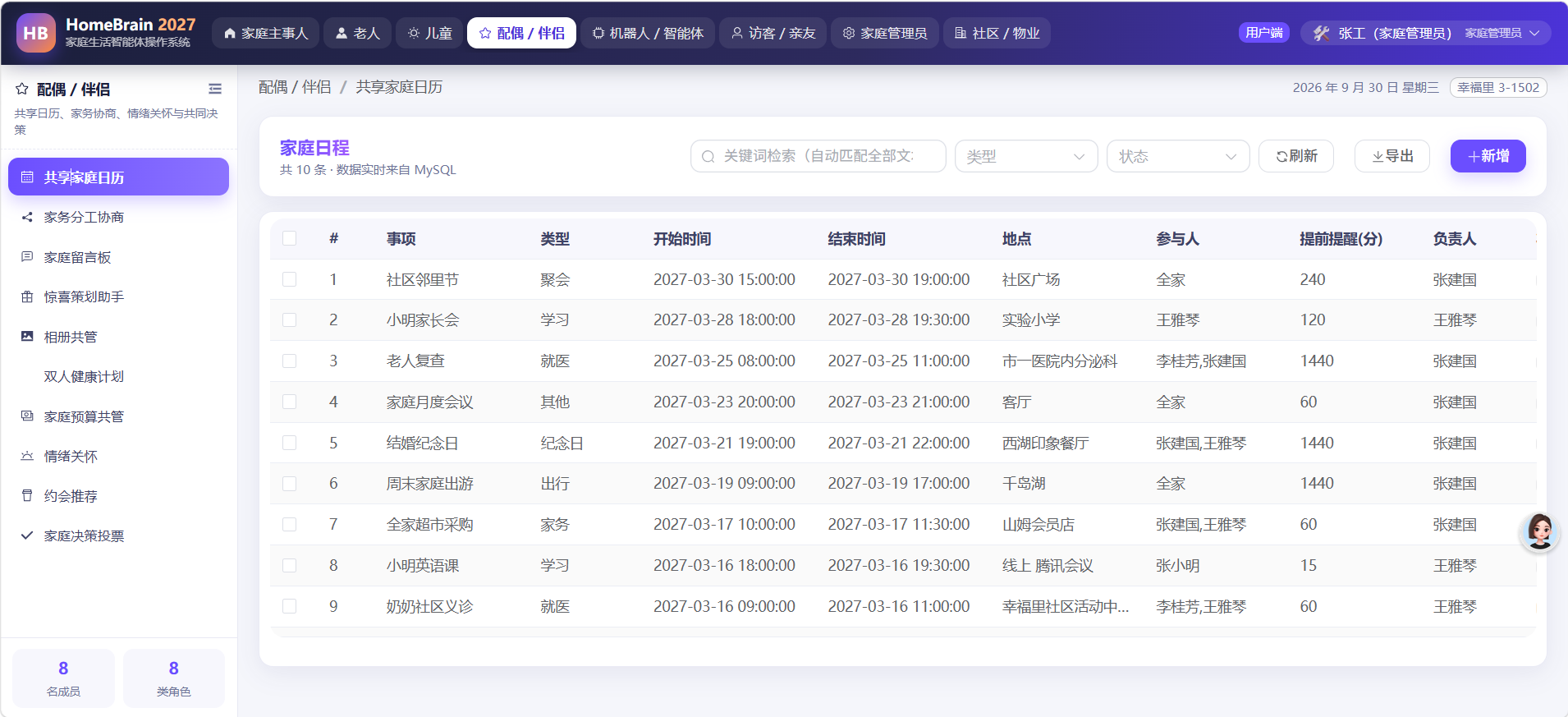This screenshot has width=1568, height=717.
Task: Open 双人健康计划 in the sidebar
Action: coord(118,376)
